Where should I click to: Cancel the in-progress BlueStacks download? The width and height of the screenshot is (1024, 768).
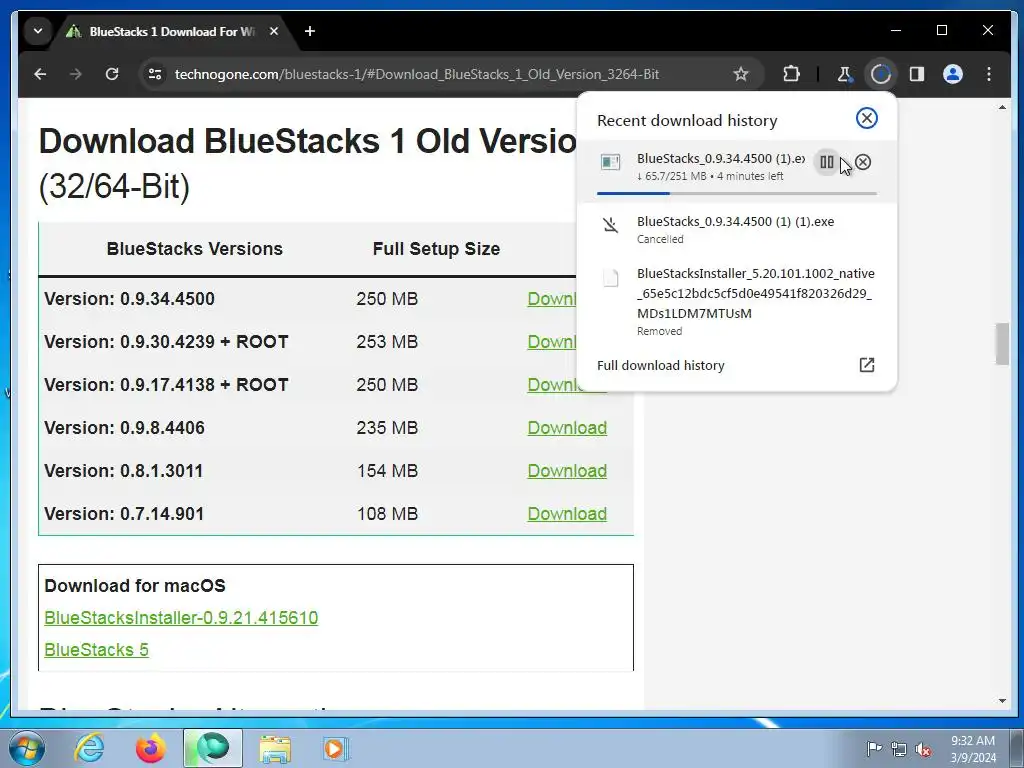click(x=863, y=162)
